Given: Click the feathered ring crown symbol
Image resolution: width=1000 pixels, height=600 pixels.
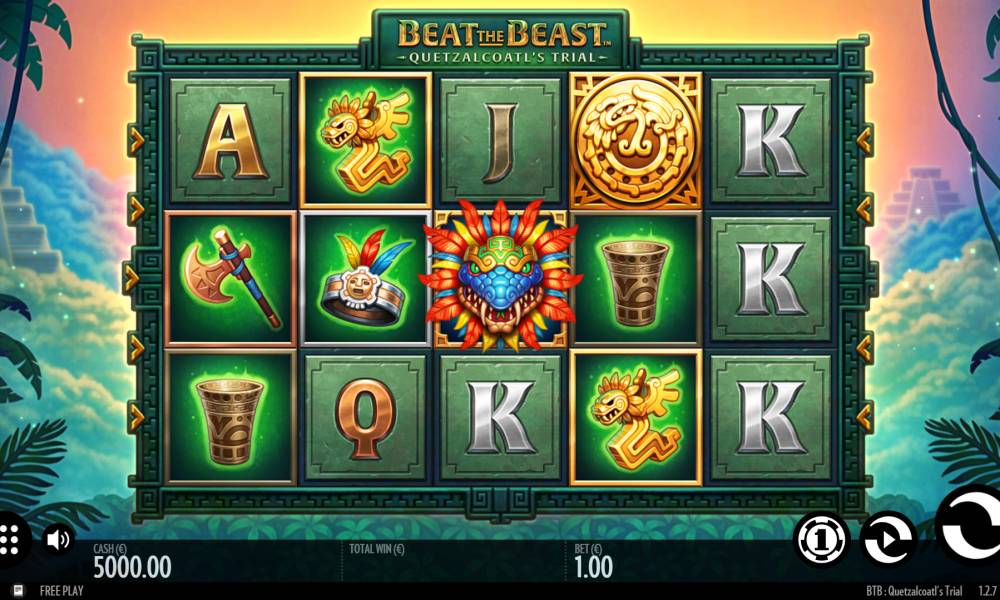Looking at the screenshot, I should 365,279.
